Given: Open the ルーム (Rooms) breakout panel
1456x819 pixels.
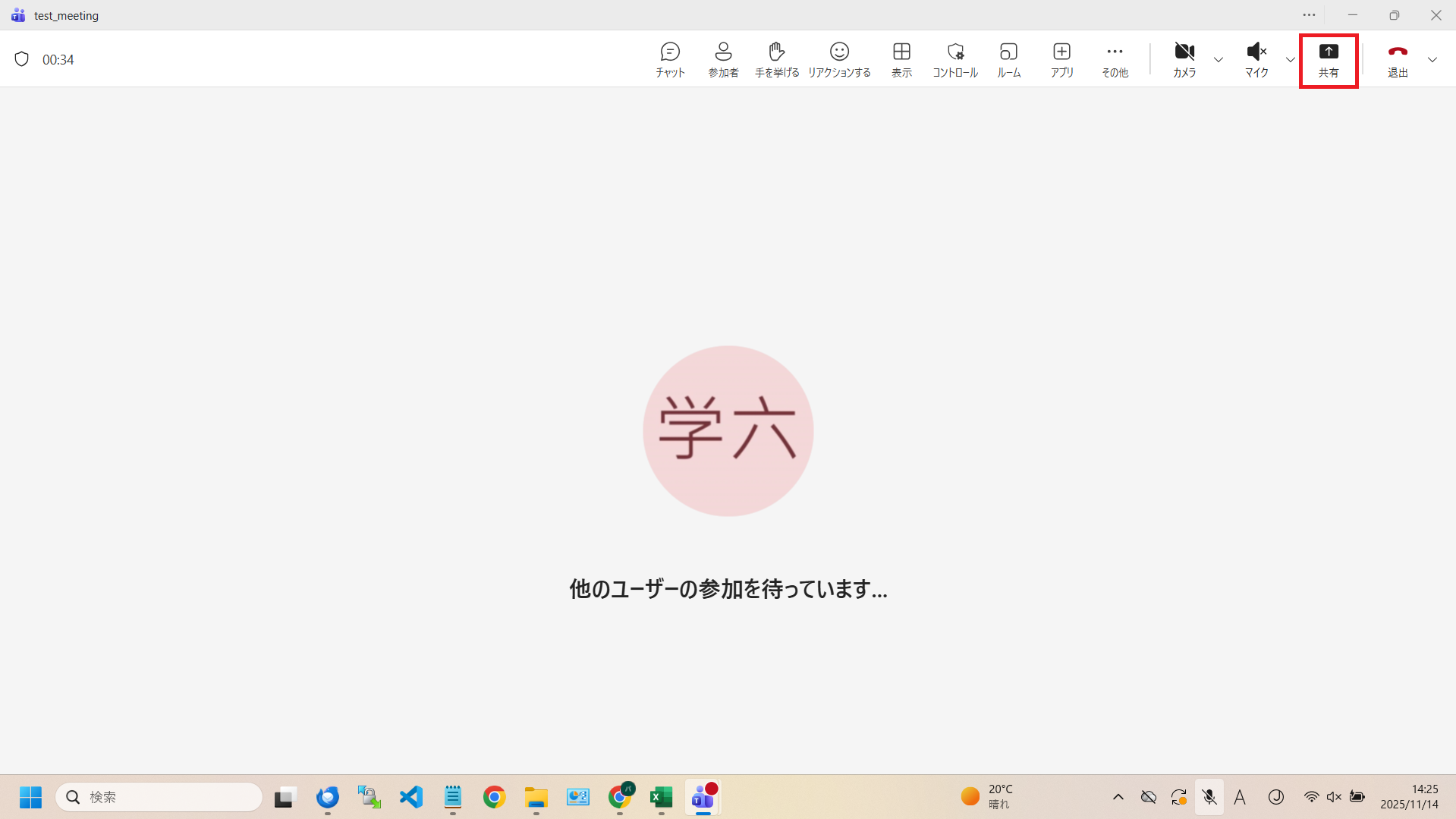Looking at the screenshot, I should coord(1008,59).
